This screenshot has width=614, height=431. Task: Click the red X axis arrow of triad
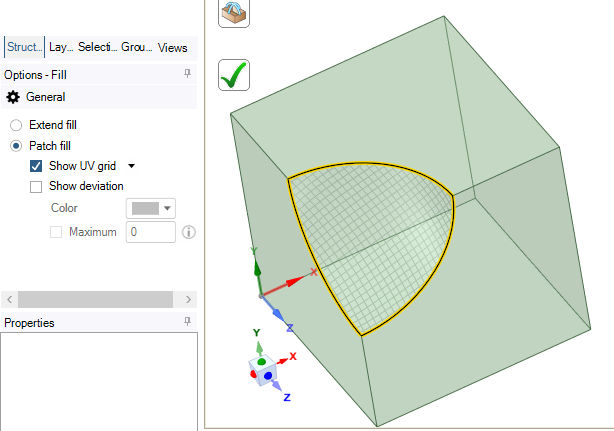tap(284, 284)
